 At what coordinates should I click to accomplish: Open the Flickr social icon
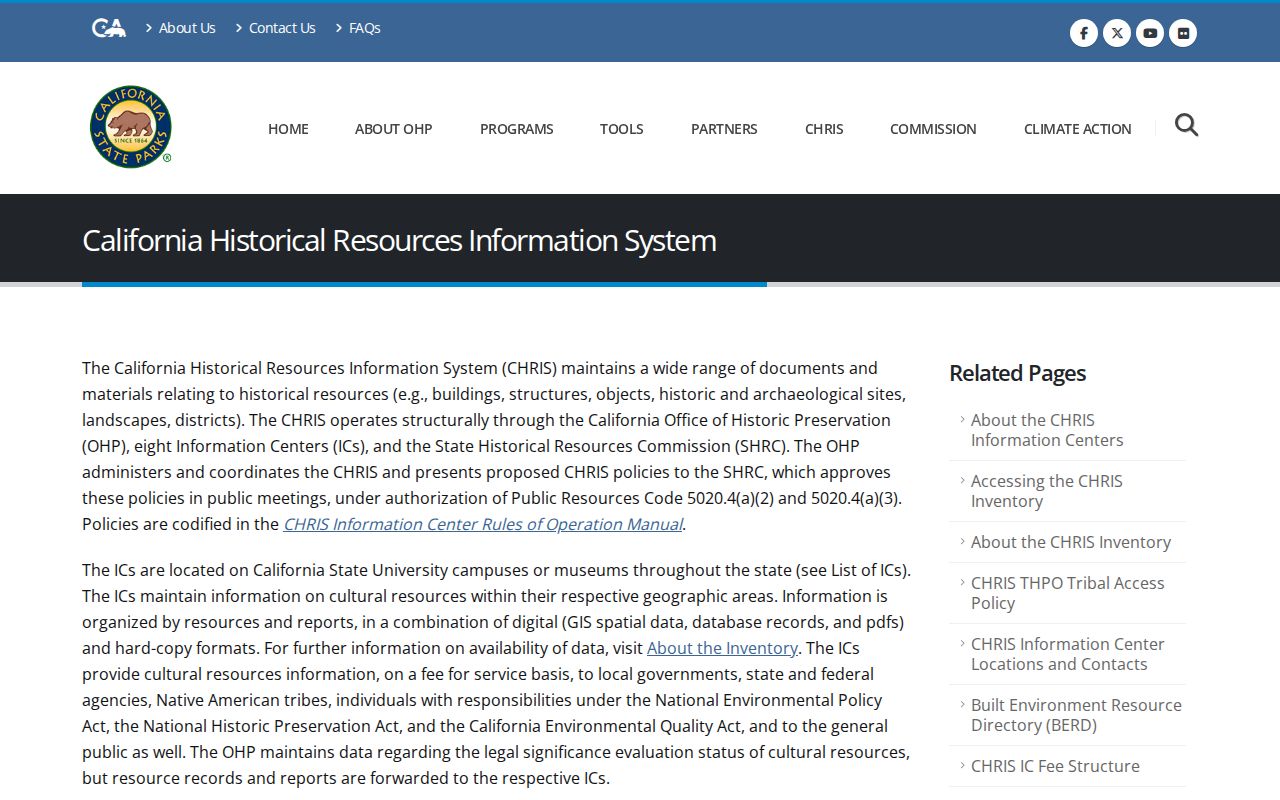[1183, 33]
